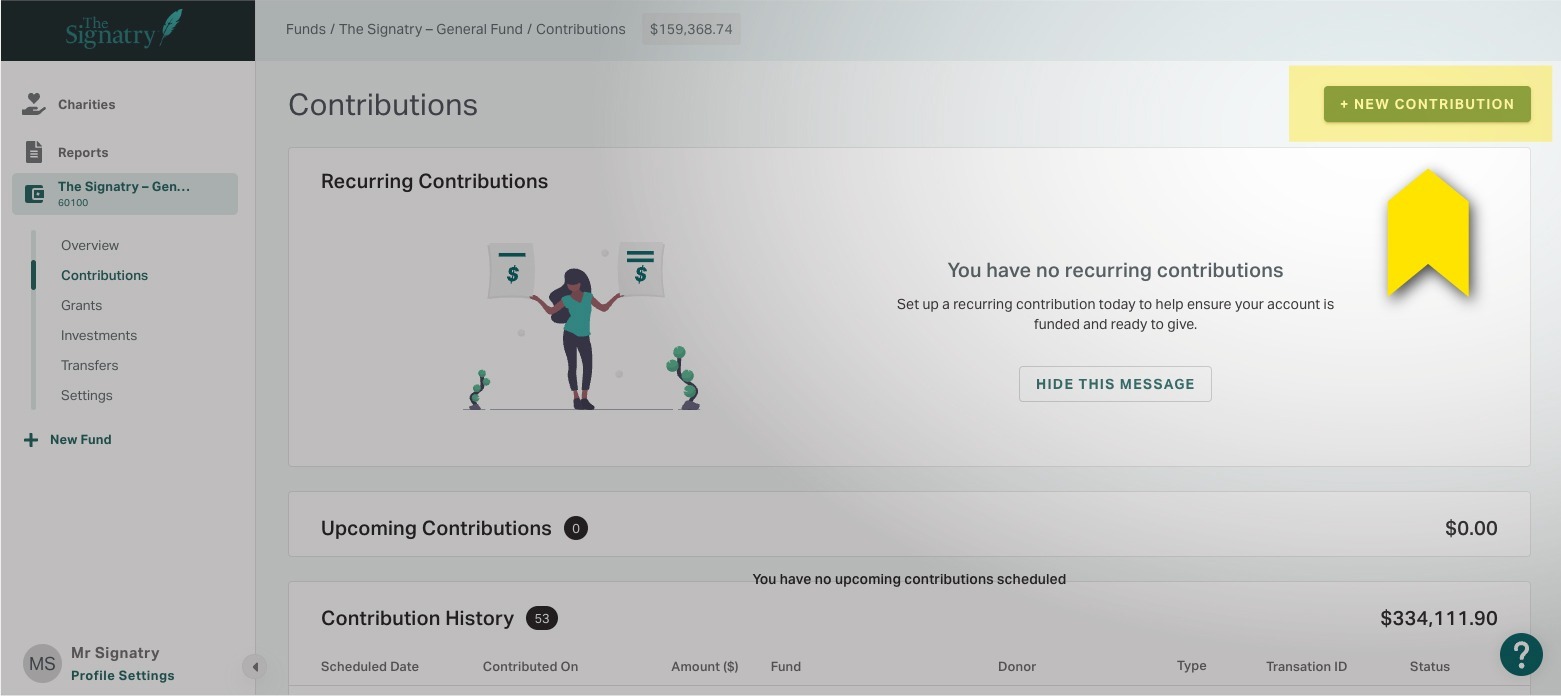
Task: Go to the Transfers section
Action: [90, 365]
